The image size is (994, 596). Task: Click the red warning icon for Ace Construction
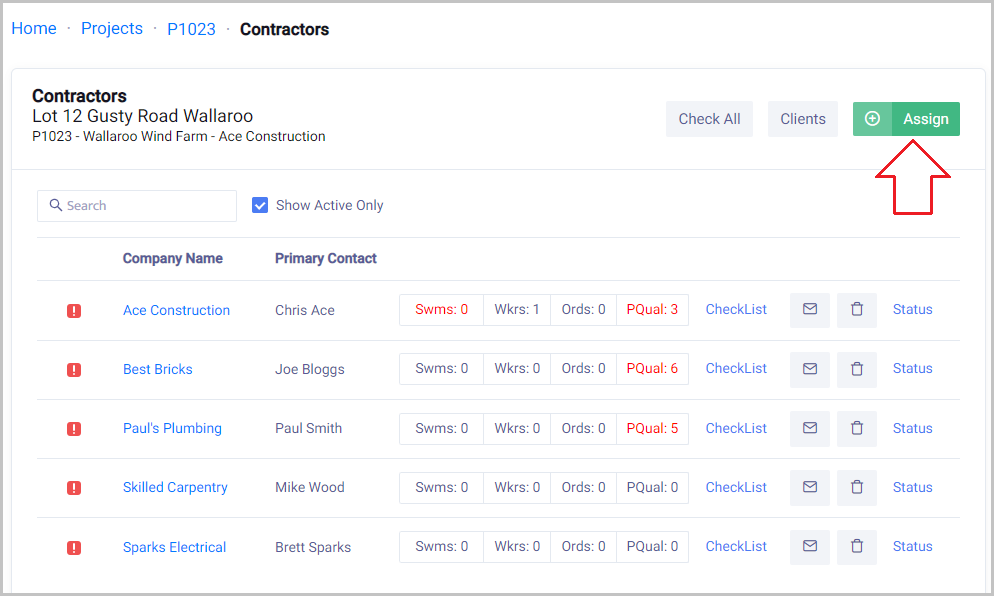click(74, 311)
